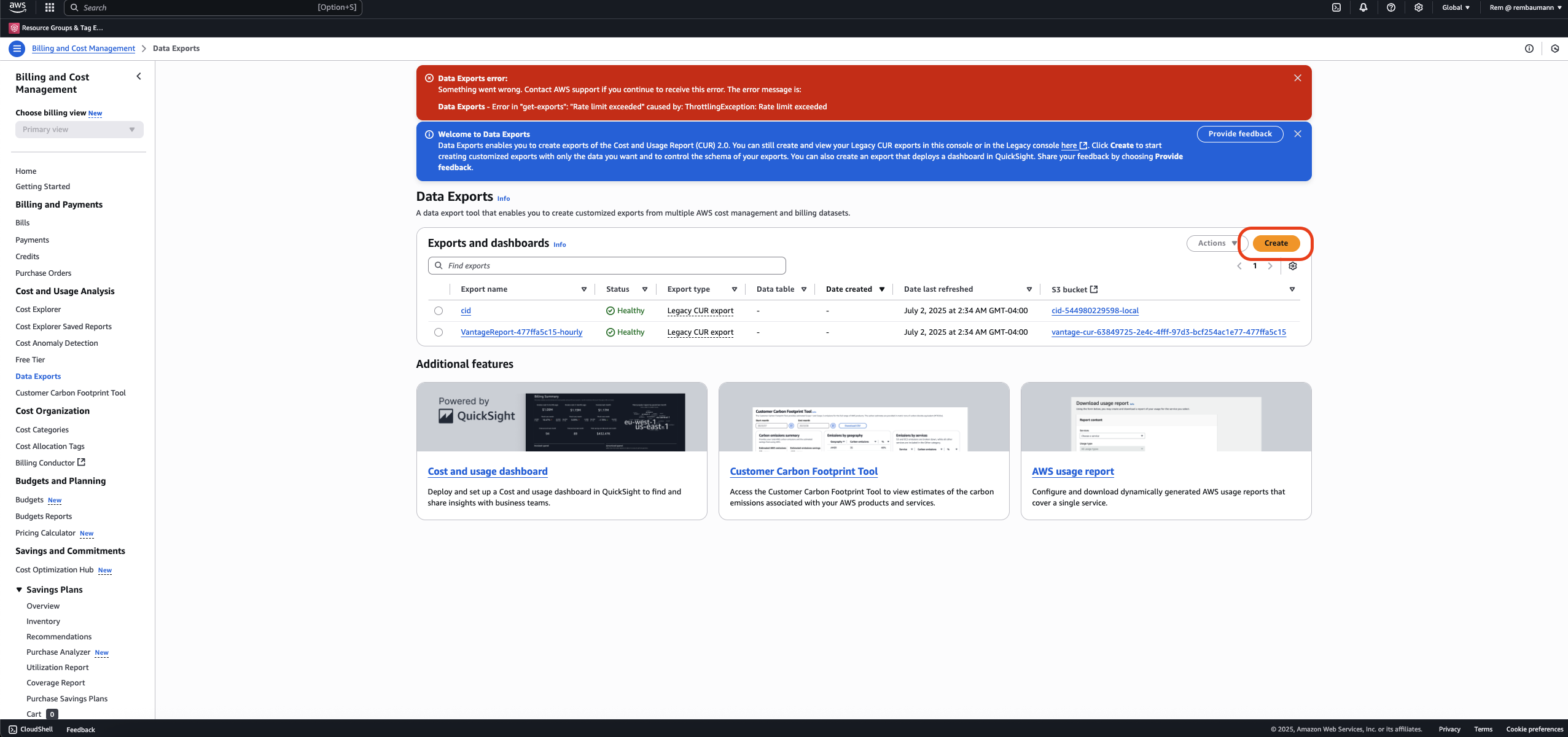Select the VantageReport-477ffa5c15-hourly radio button
This screenshot has width=1568, height=737.
pos(439,332)
